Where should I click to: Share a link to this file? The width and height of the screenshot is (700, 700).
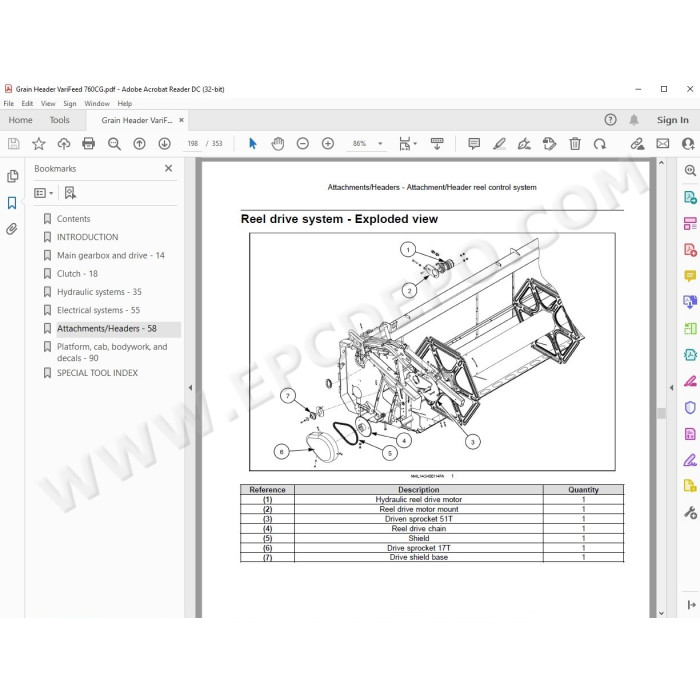click(638, 143)
